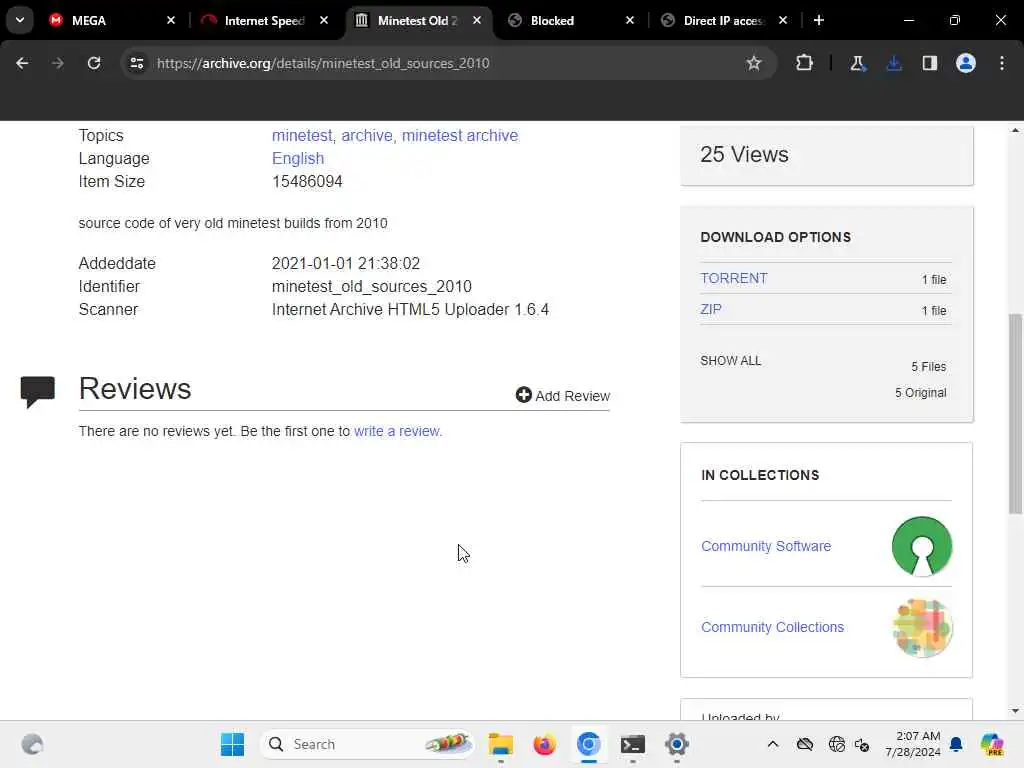Open Copilot preview icon in taskbar

click(x=992, y=744)
